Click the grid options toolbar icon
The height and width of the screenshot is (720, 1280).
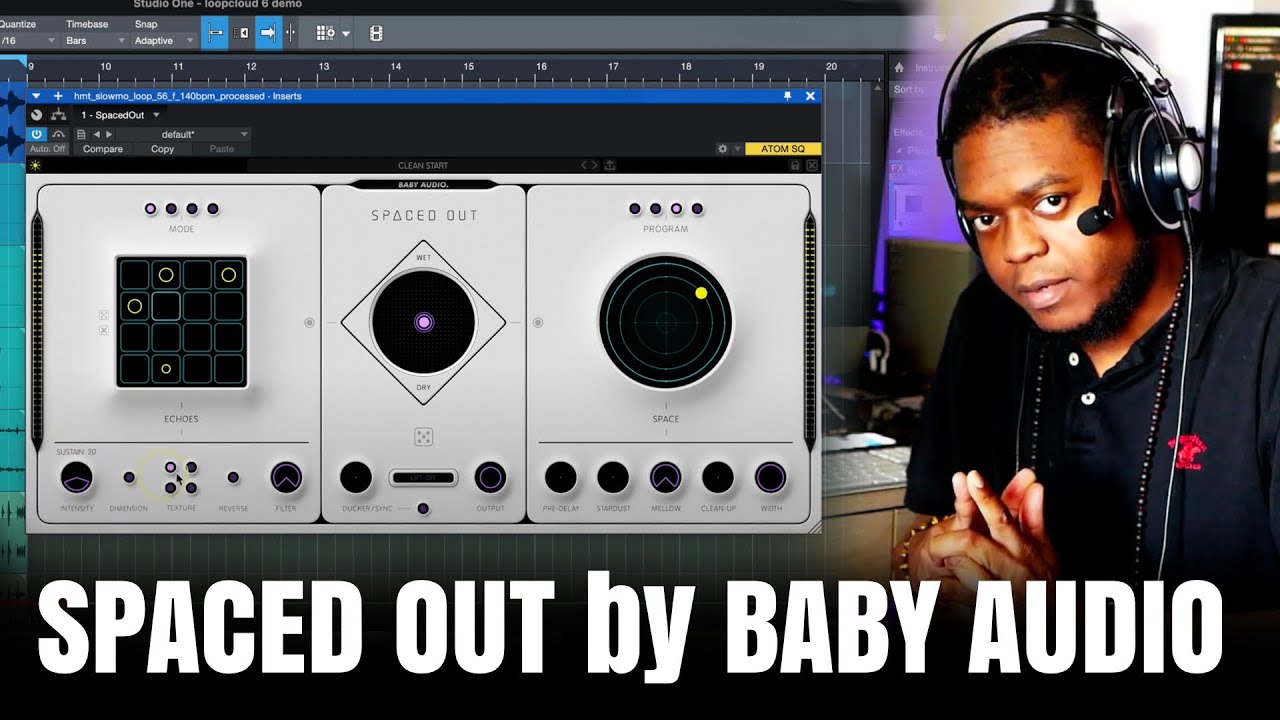tap(326, 33)
